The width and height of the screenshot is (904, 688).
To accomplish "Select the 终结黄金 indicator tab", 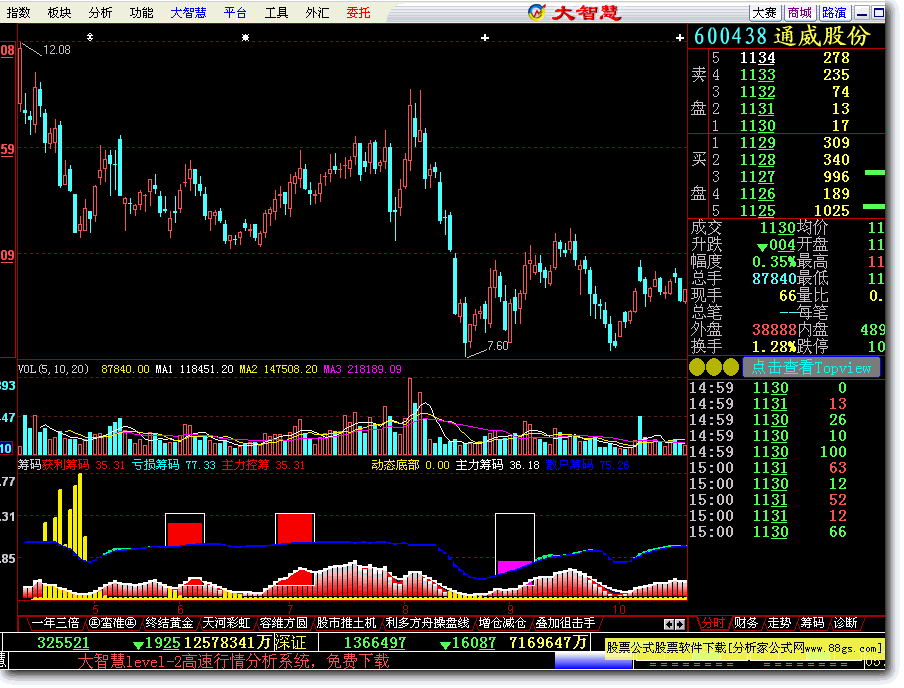I will point(169,623).
